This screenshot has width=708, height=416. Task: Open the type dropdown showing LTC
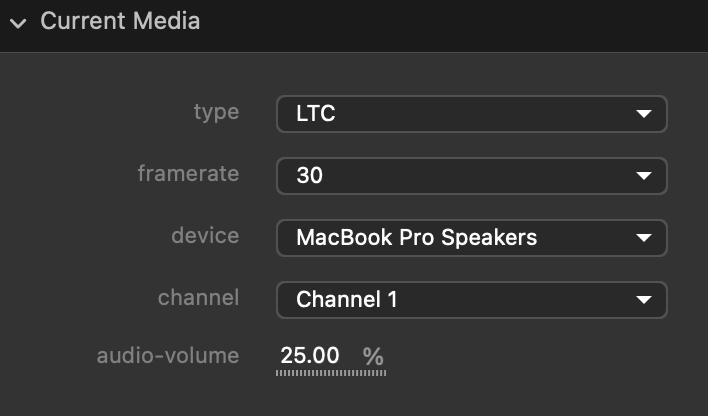471,114
